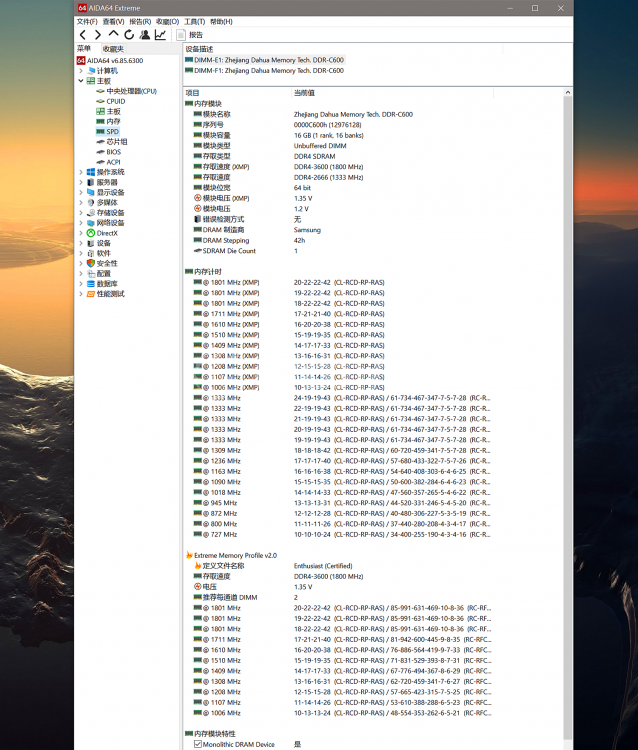638x750 pixels.
Task: Click the Back navigation arrow
Action: pos(83,35)
